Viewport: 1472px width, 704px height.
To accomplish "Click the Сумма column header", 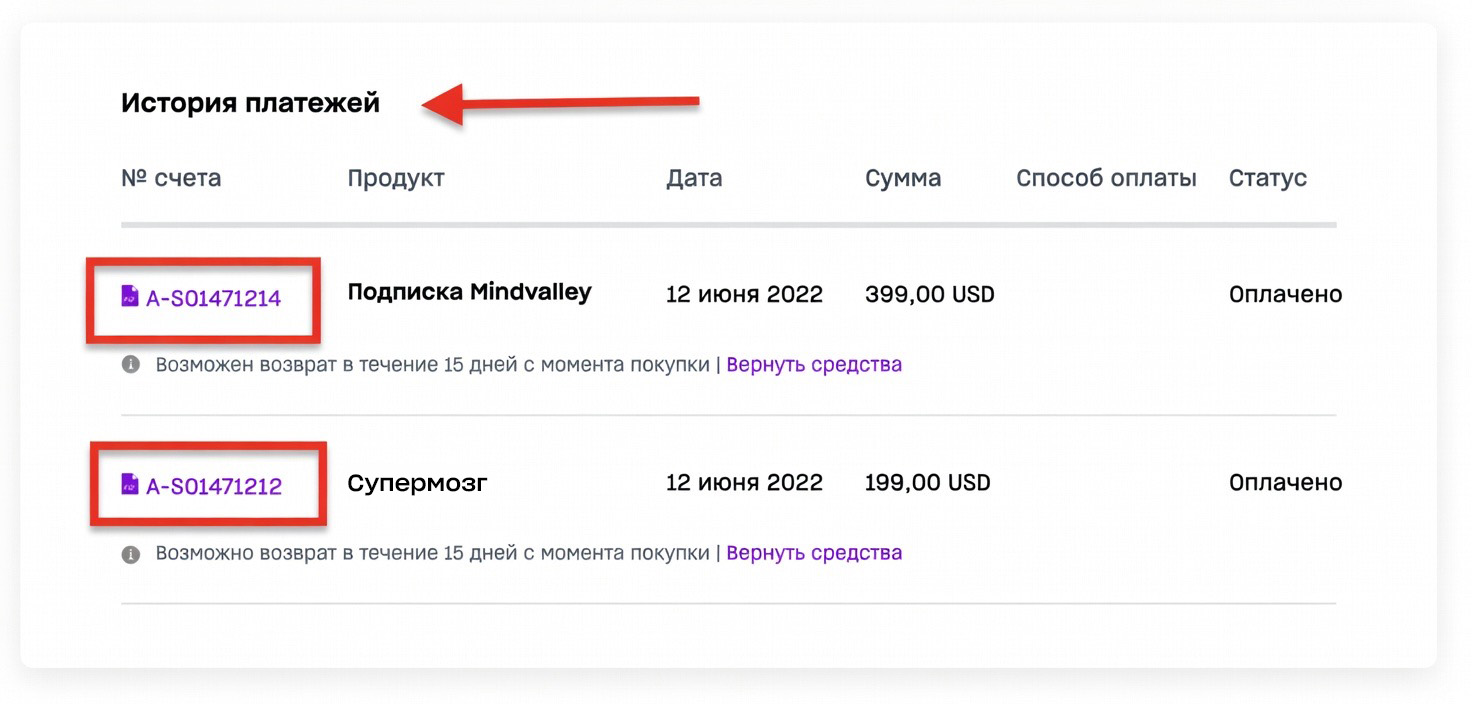I will (903, 179).
